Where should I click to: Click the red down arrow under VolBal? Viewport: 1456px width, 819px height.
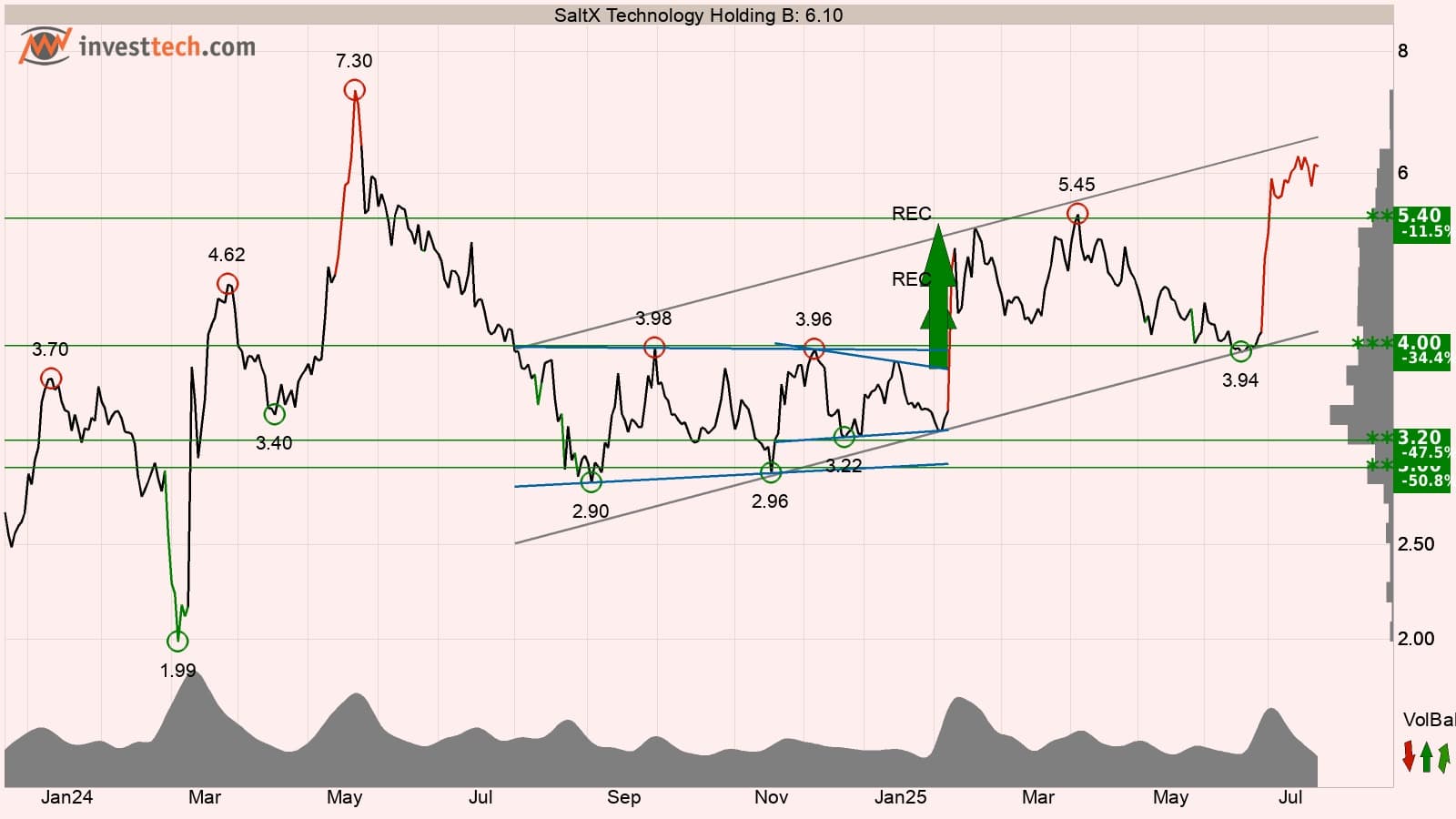point(1409,756)
